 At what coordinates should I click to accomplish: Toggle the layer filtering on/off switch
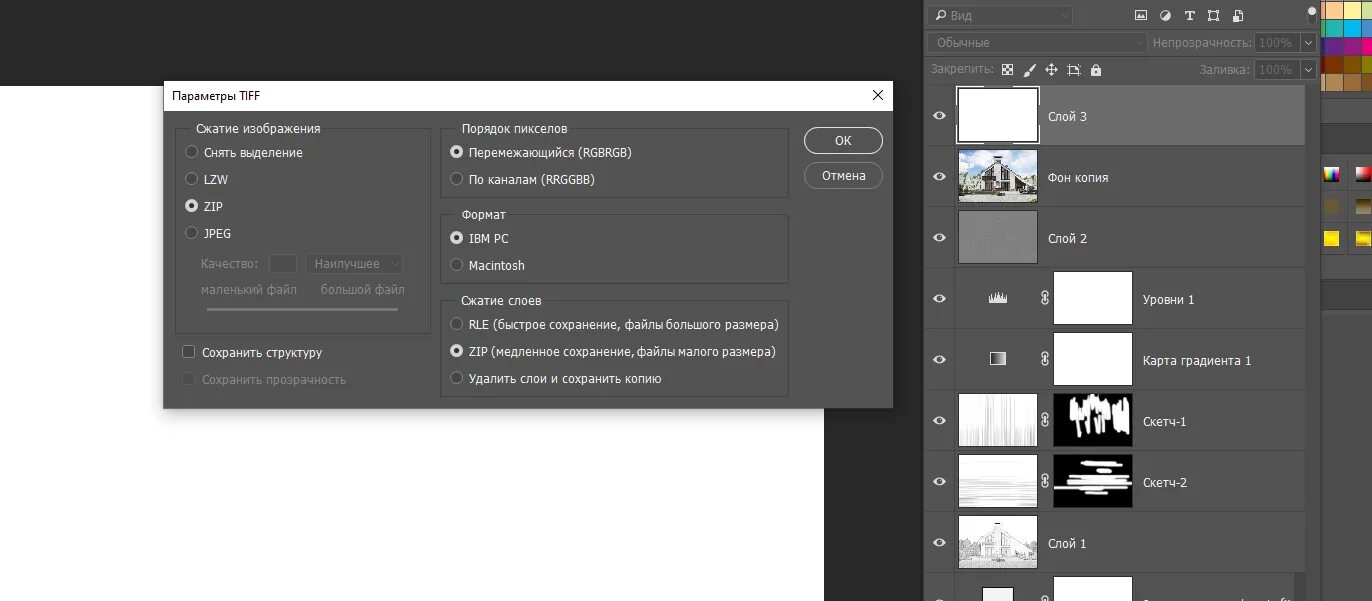[x=1312, y=14]
